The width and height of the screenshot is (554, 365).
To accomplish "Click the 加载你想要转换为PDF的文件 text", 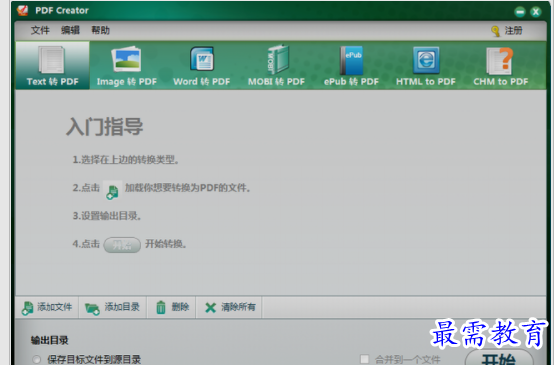I will click(x=188, y=188).
